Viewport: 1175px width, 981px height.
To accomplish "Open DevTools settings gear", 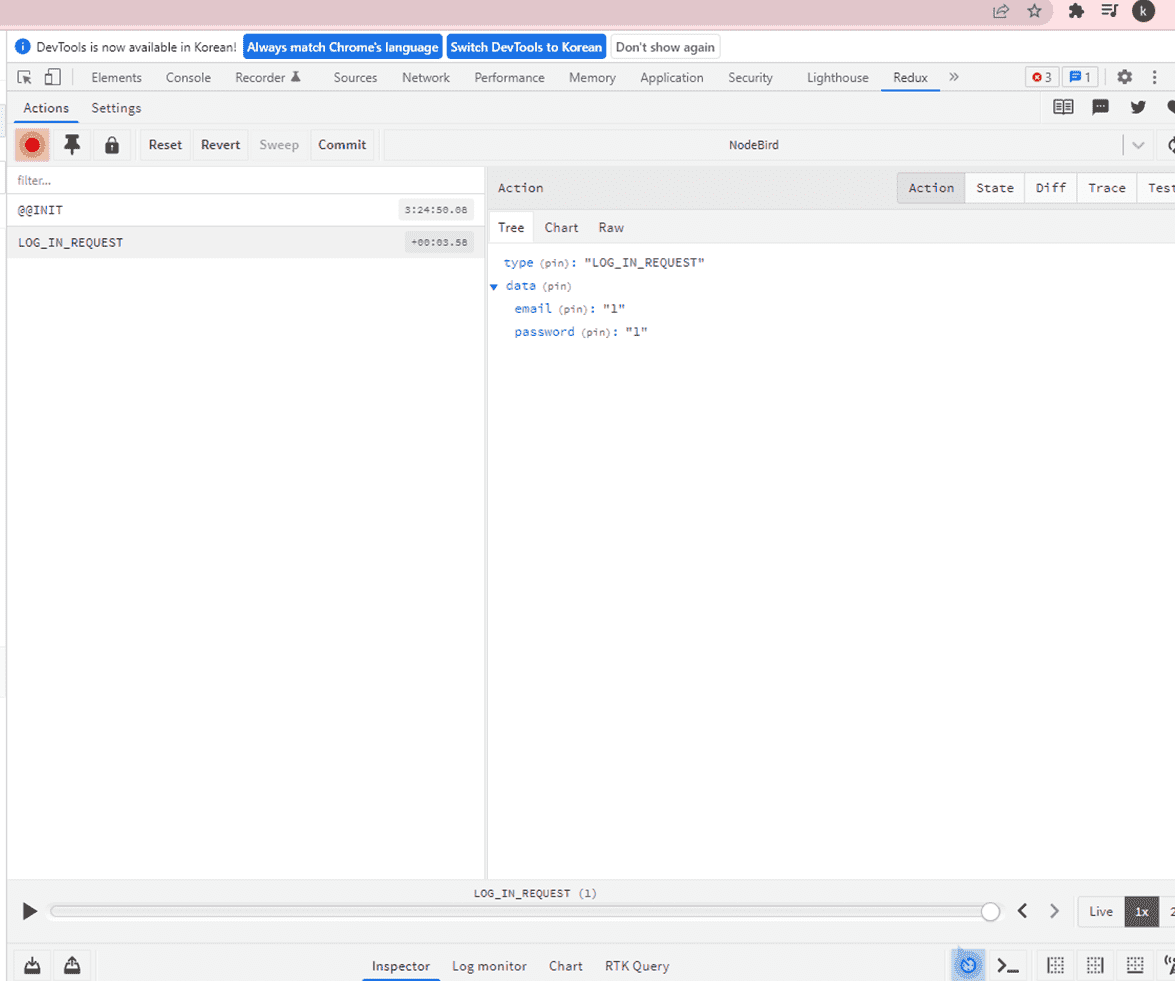I will (1124, 77).
